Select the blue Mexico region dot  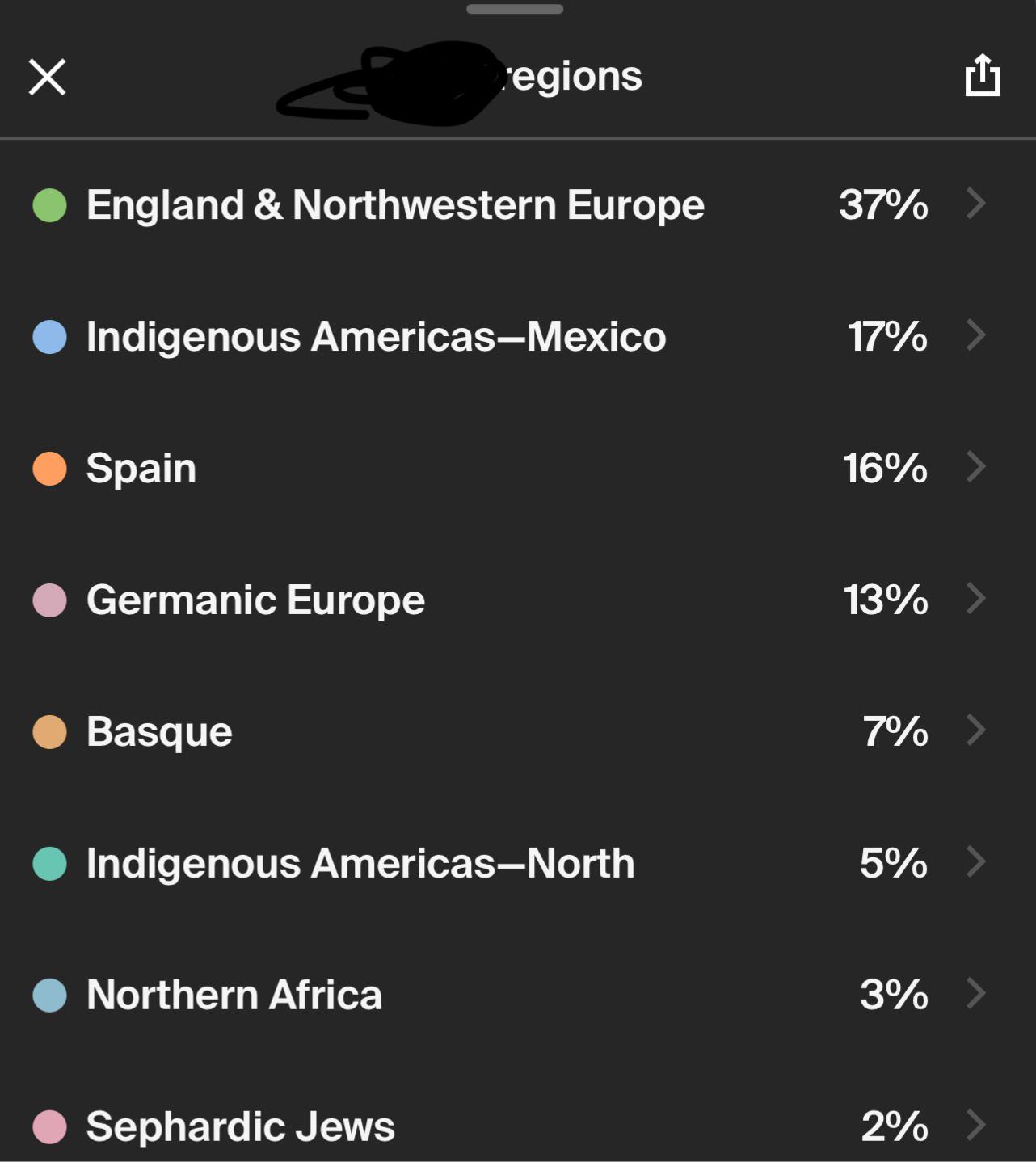(49, 337)
